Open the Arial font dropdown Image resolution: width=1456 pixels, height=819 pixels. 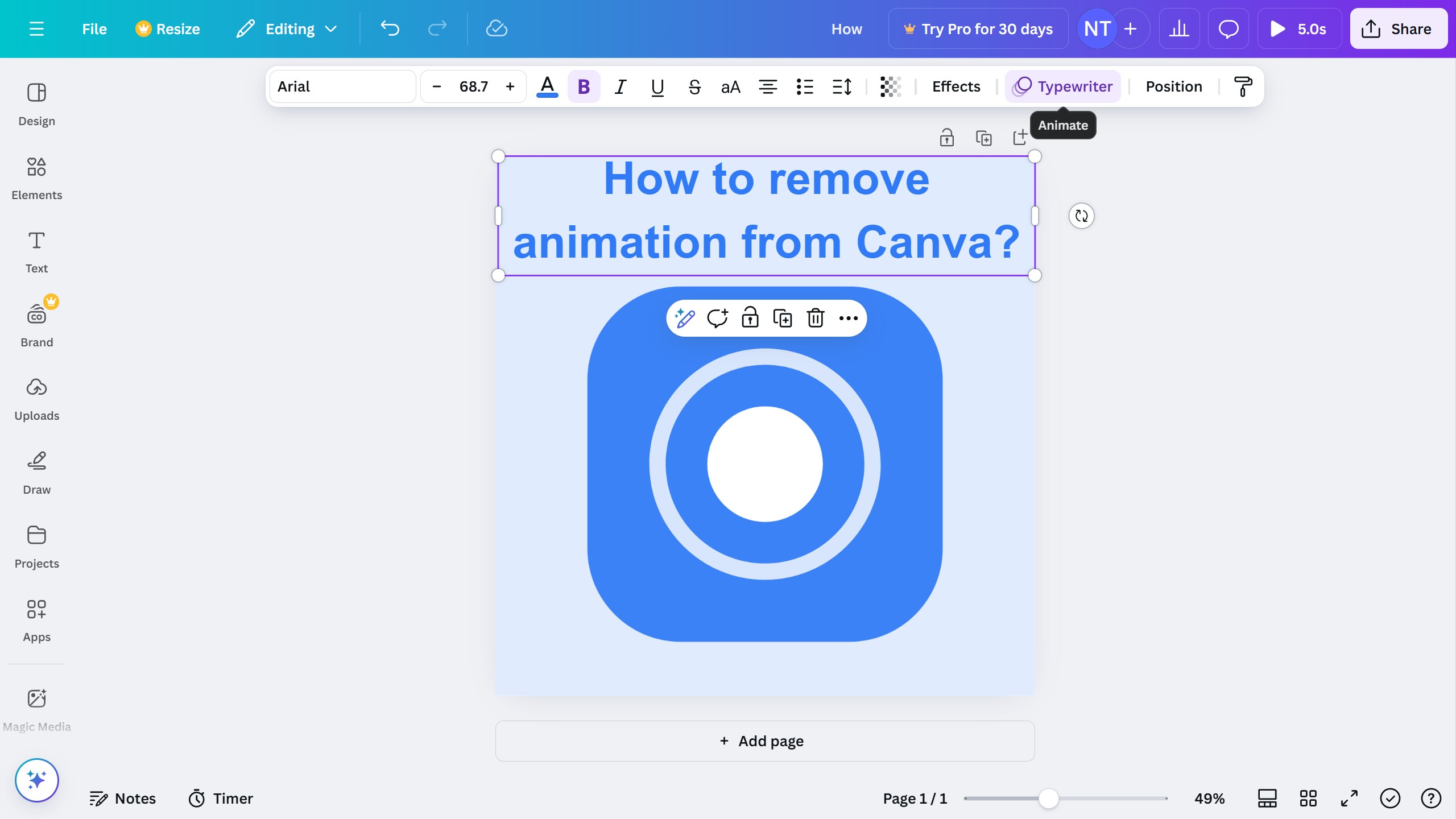pyautogui.click(x=342, y=86)
